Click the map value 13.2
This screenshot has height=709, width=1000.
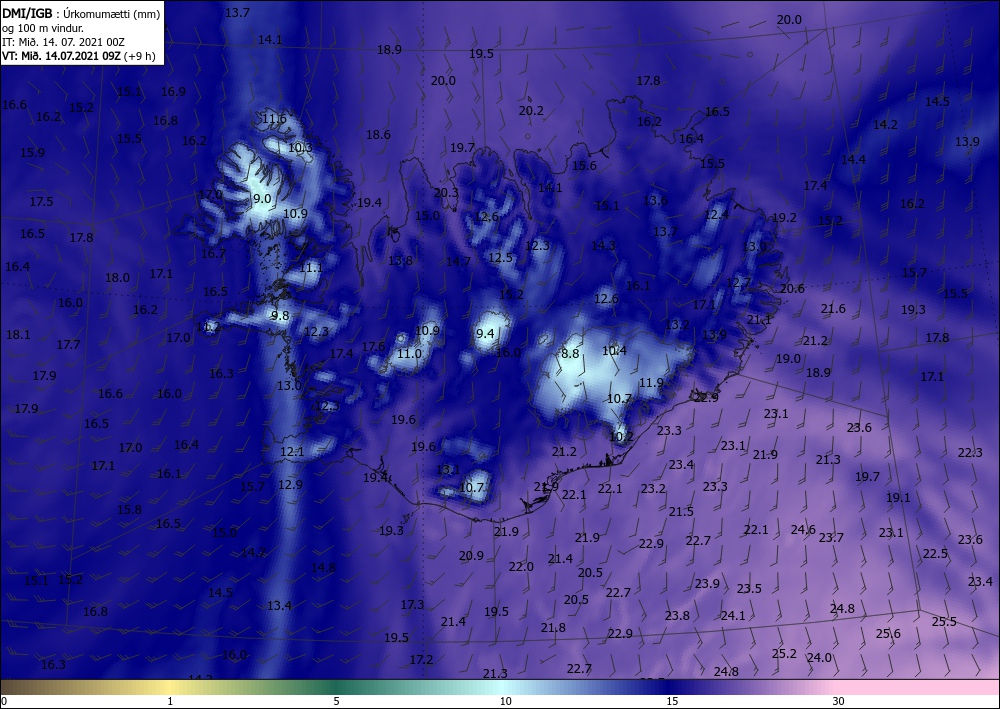point(677,325)
